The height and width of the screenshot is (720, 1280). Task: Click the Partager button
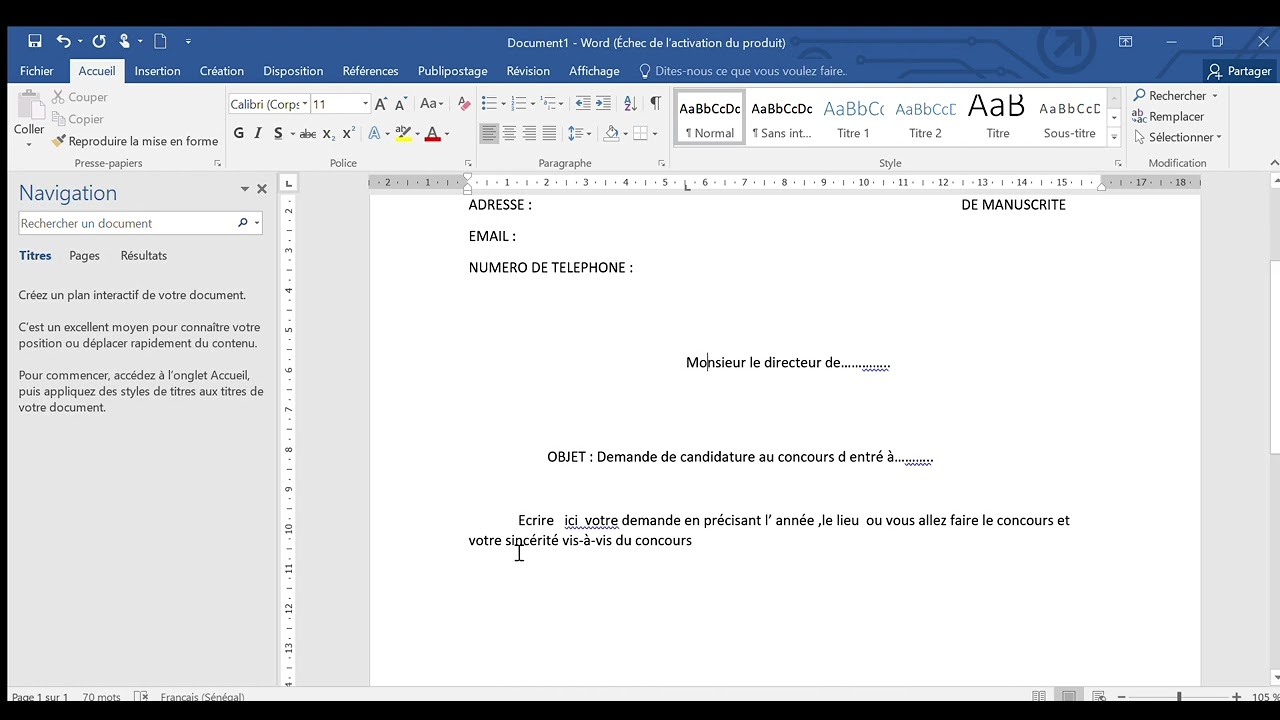(x=1239, y=71)
